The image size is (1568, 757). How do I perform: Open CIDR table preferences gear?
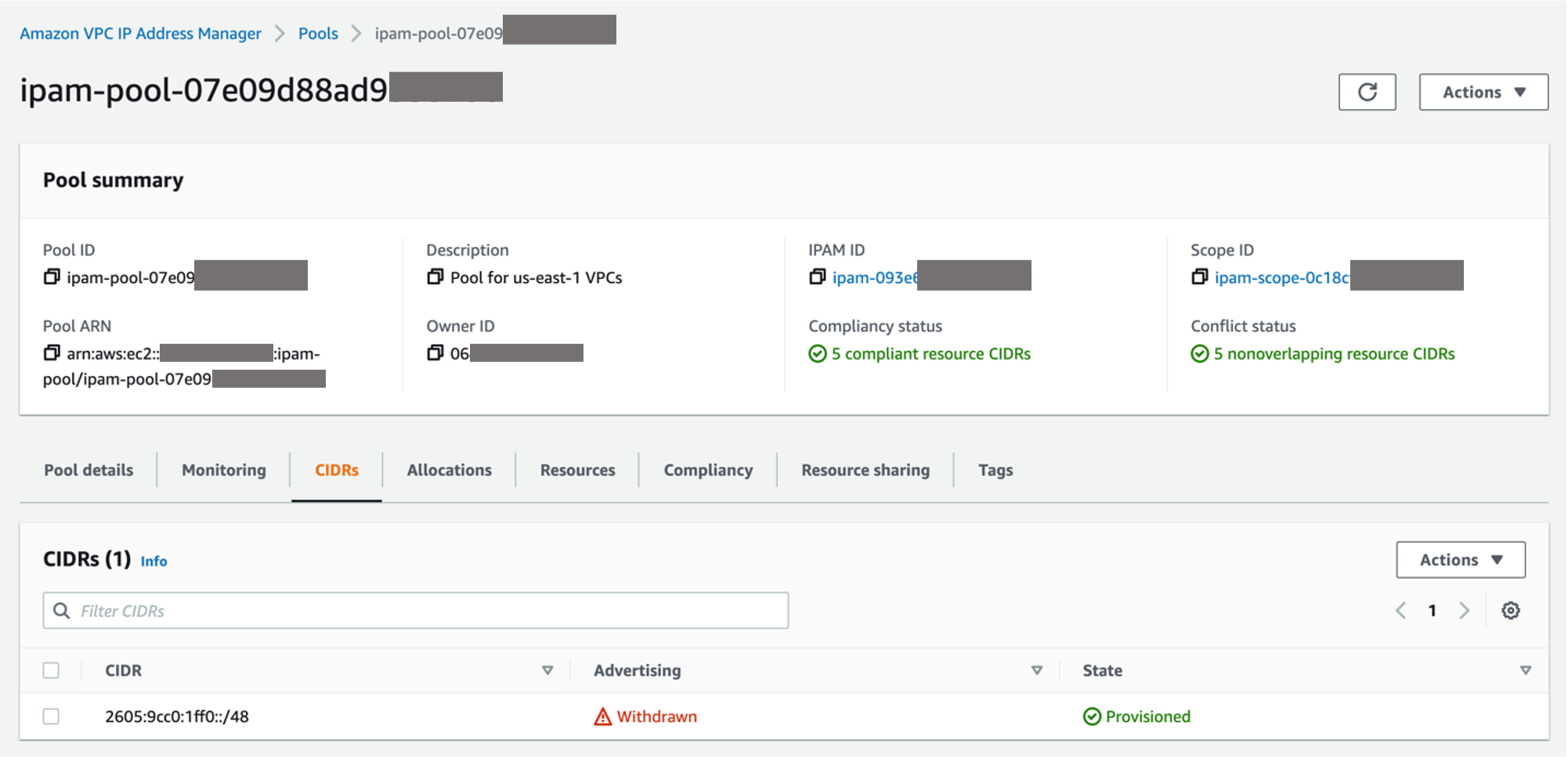tap(1510, 610)
